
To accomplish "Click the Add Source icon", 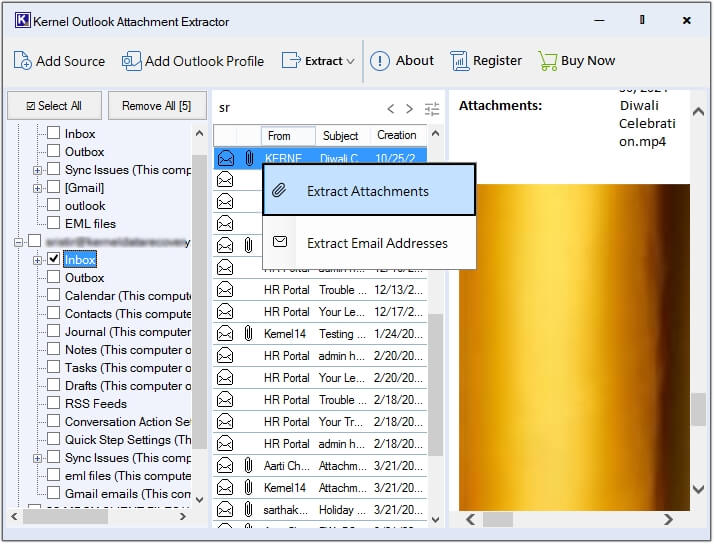I will click(22, 61).
